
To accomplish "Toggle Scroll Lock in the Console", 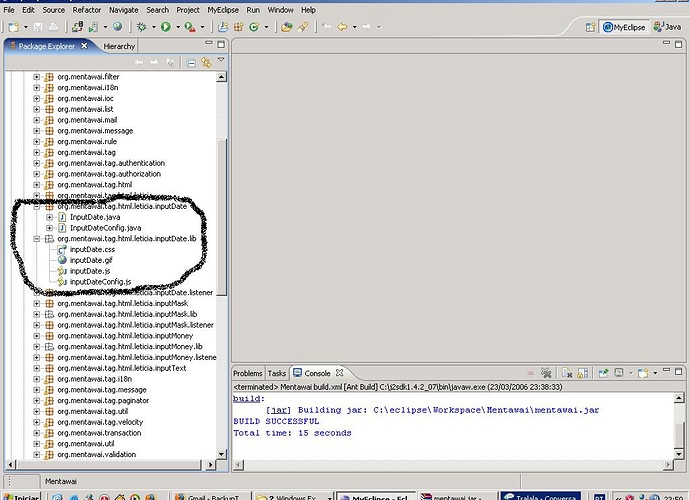I will click(582, 373).
